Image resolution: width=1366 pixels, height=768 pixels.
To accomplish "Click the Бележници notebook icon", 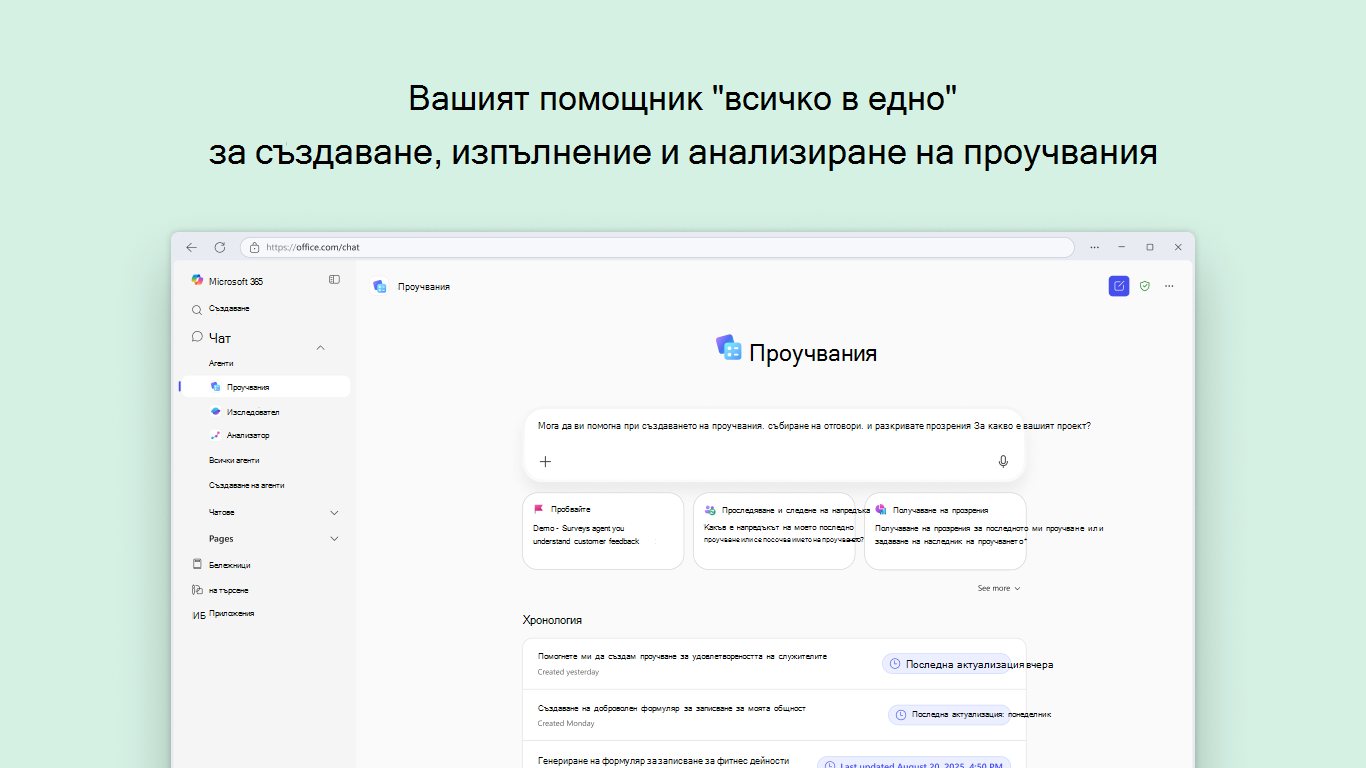I will point(197,565).
